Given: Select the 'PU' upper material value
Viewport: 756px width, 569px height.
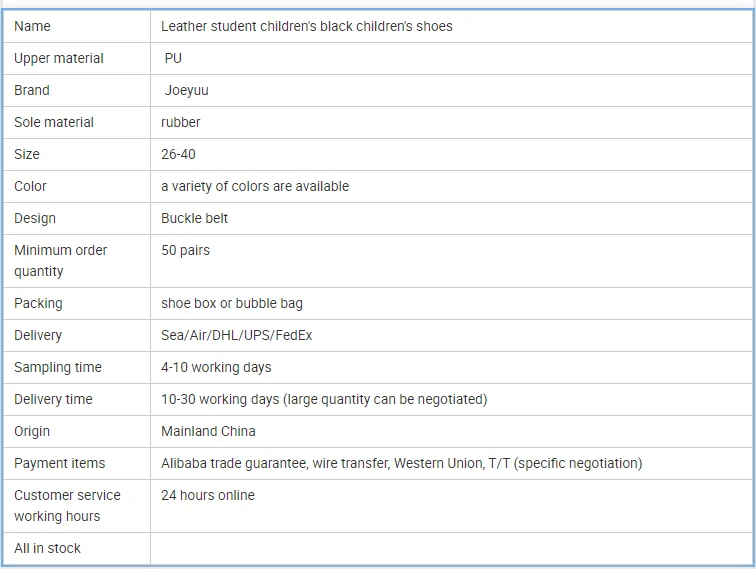Looking at the screenshot, I should coord(173,58).
